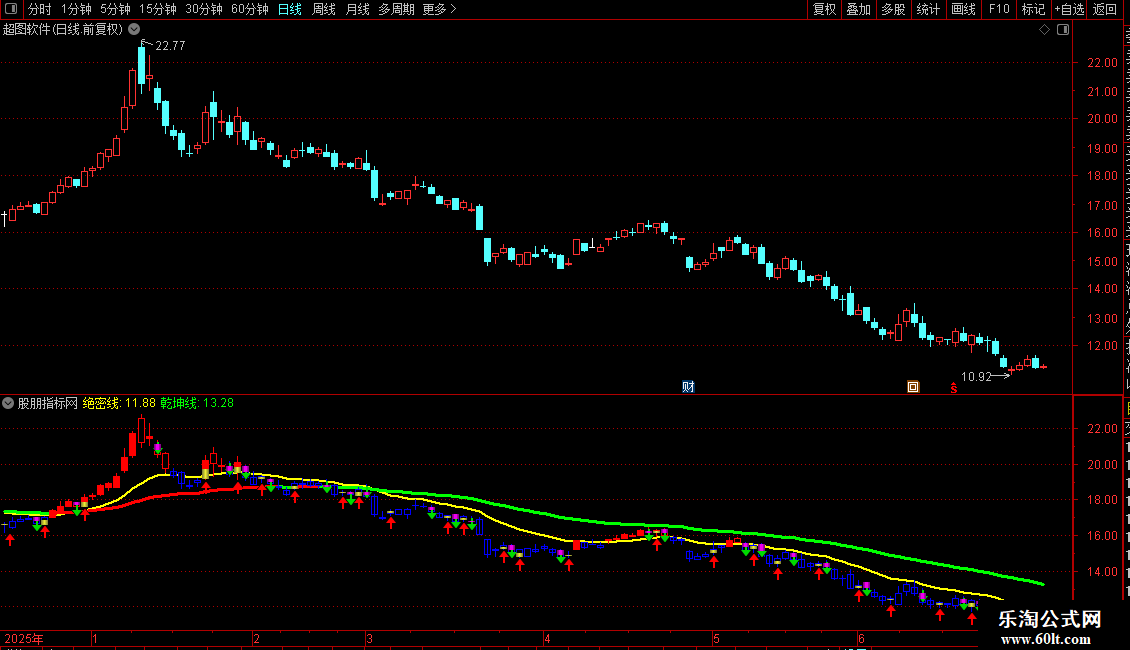The image size is (1130, 650).
Task: Click the 股朋指标网 indicator name
Action: tap(48, 403)
